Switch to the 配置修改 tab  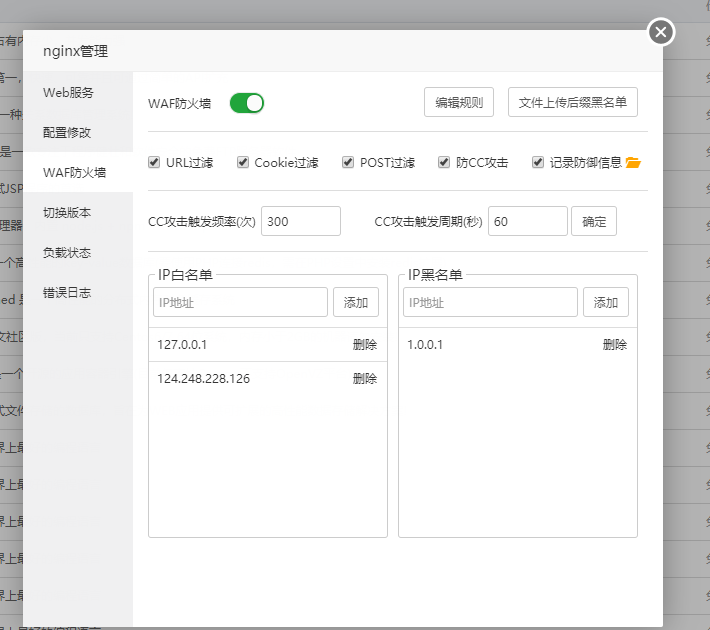pos(67,132)
